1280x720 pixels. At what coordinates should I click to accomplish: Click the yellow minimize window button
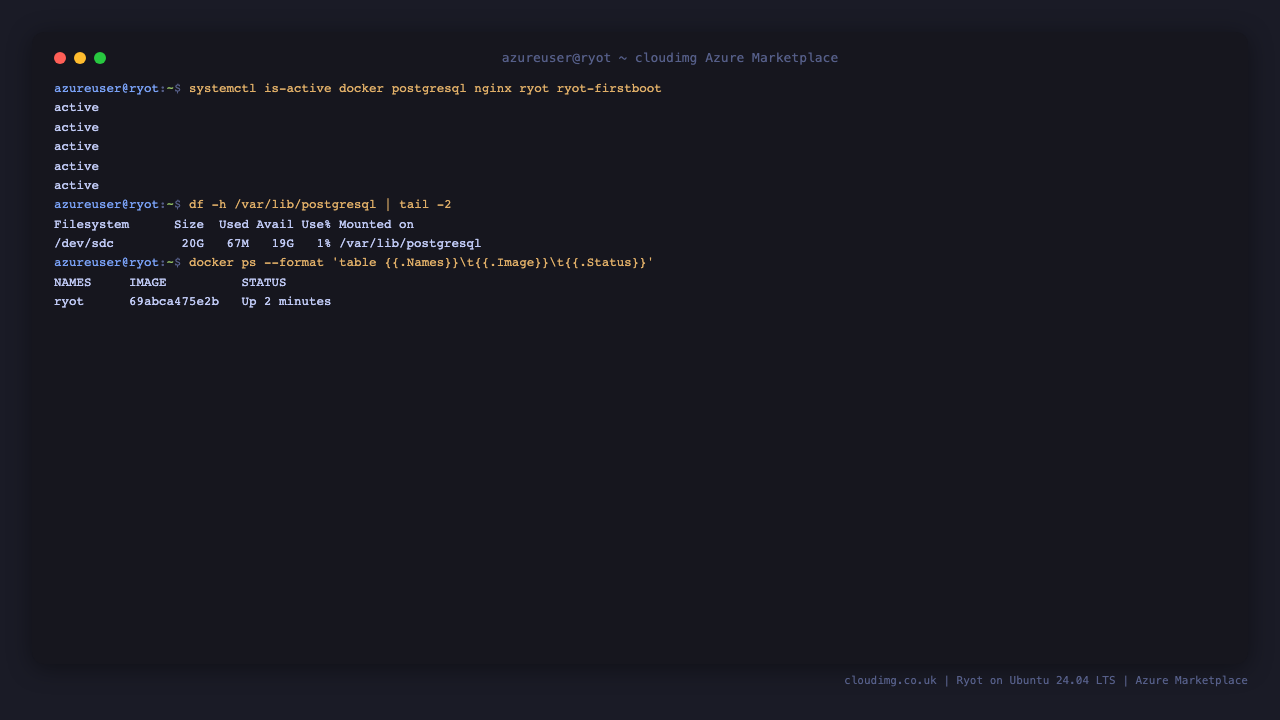[x=80, y=58]
